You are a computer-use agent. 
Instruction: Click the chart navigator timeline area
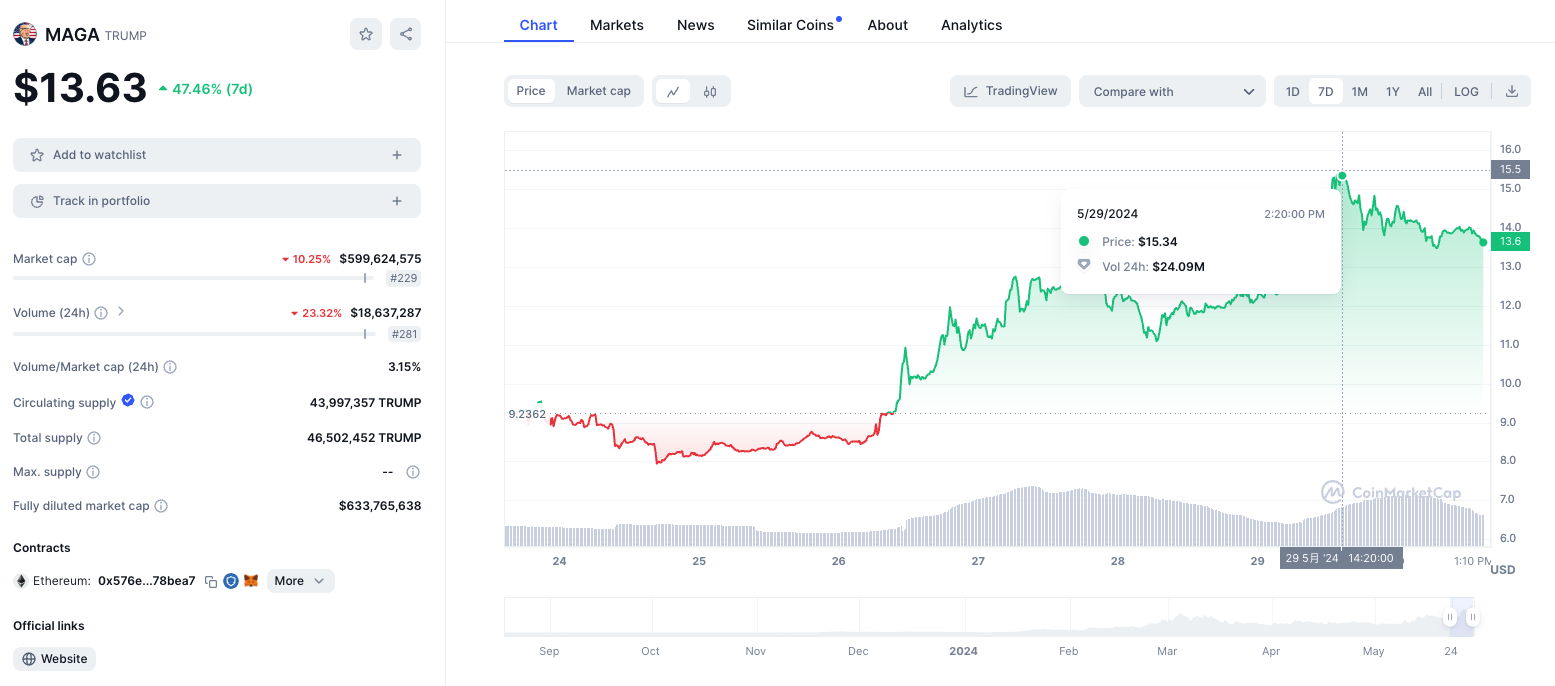click(x=990, y=617)
